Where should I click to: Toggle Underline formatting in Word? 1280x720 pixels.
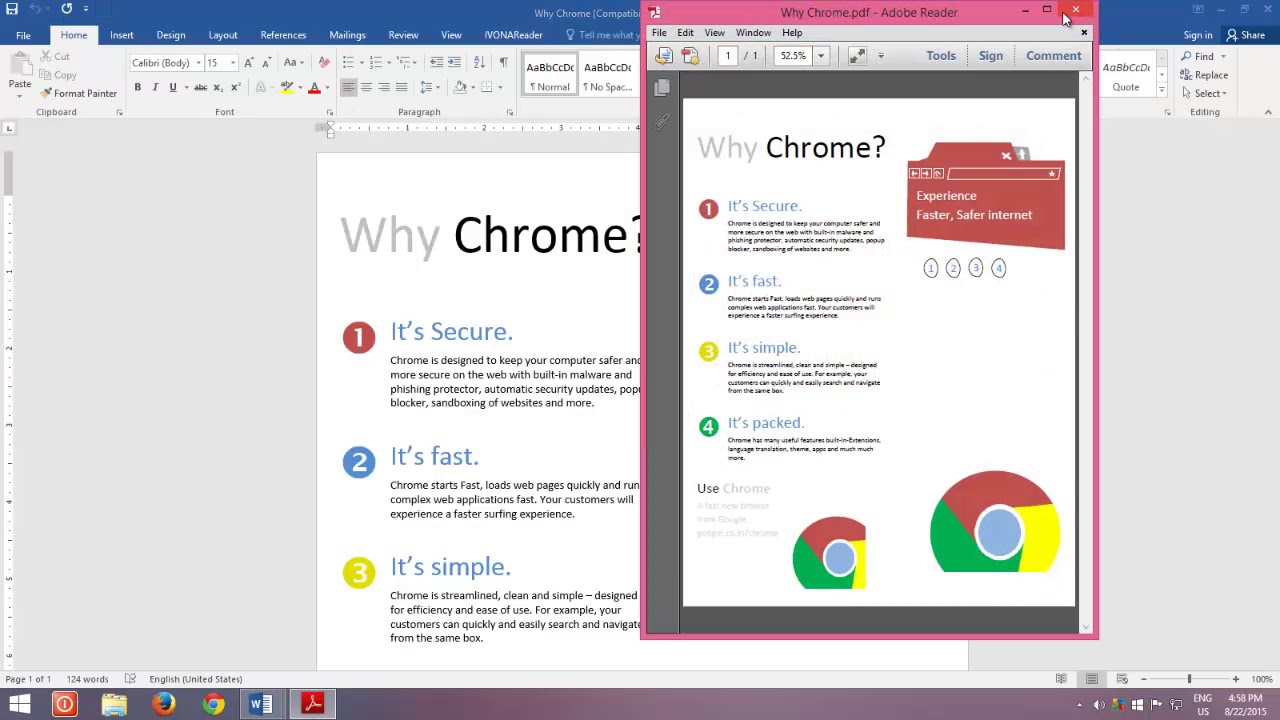[172, 87]
